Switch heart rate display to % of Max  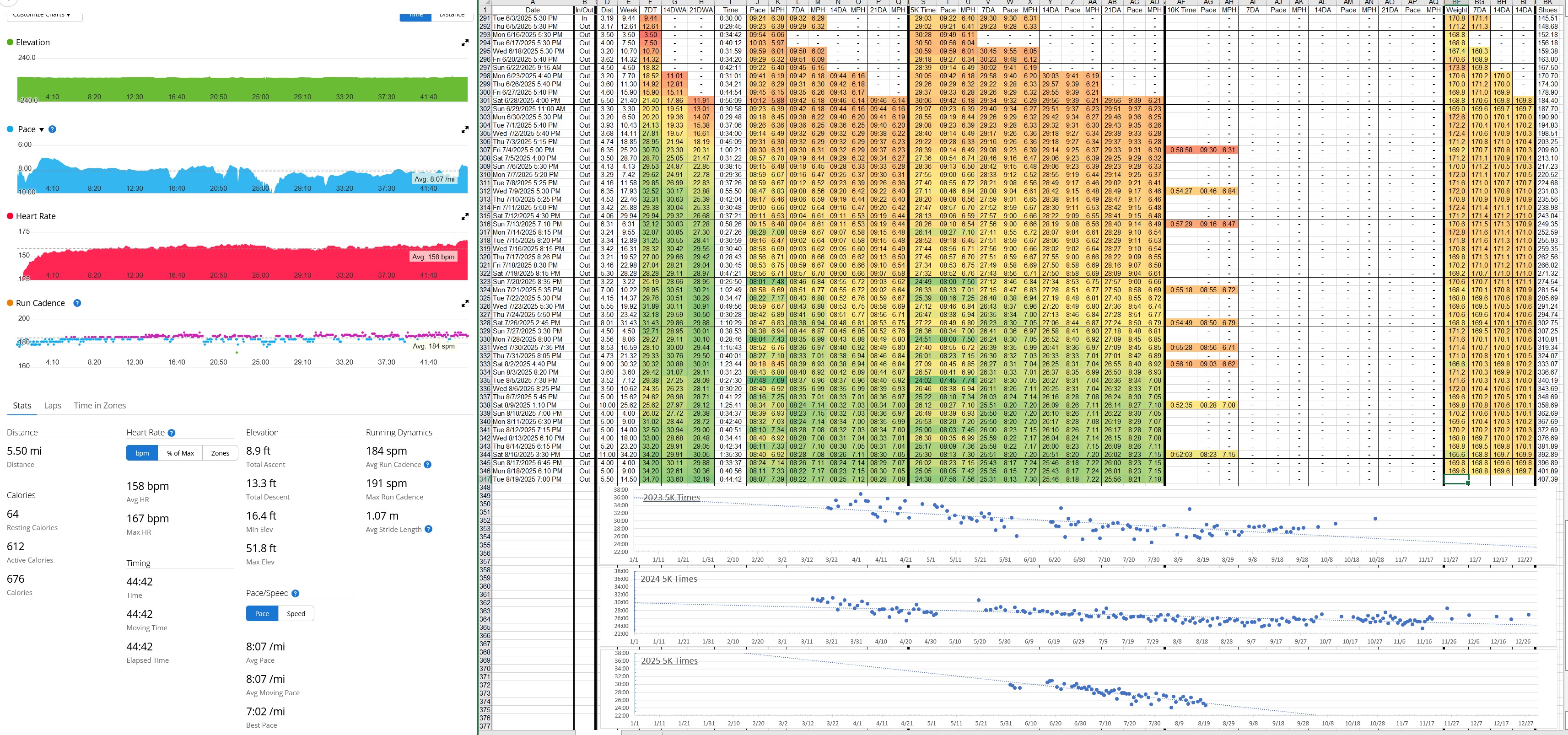pyautogui.click(x=180, y=453)
